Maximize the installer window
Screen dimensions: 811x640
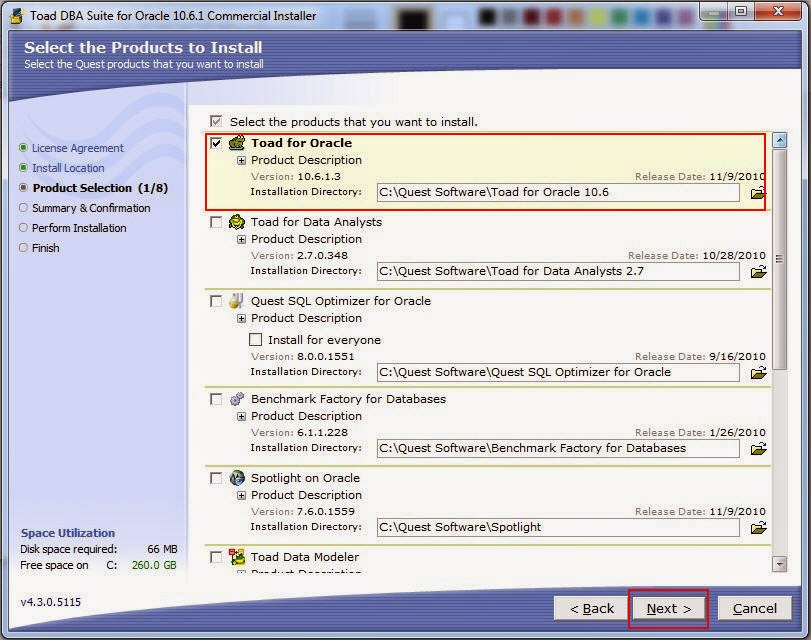(x=741, y=11)
